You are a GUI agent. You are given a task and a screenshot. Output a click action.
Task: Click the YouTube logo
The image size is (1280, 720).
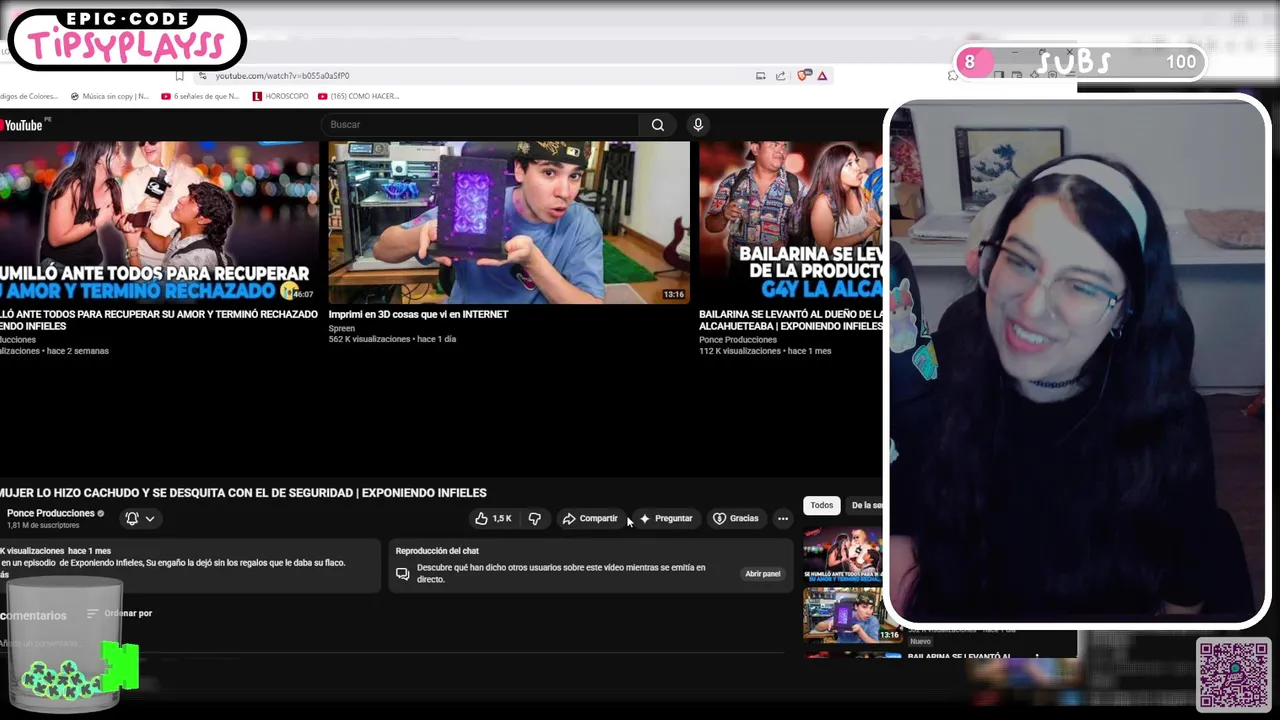point(22,125)
